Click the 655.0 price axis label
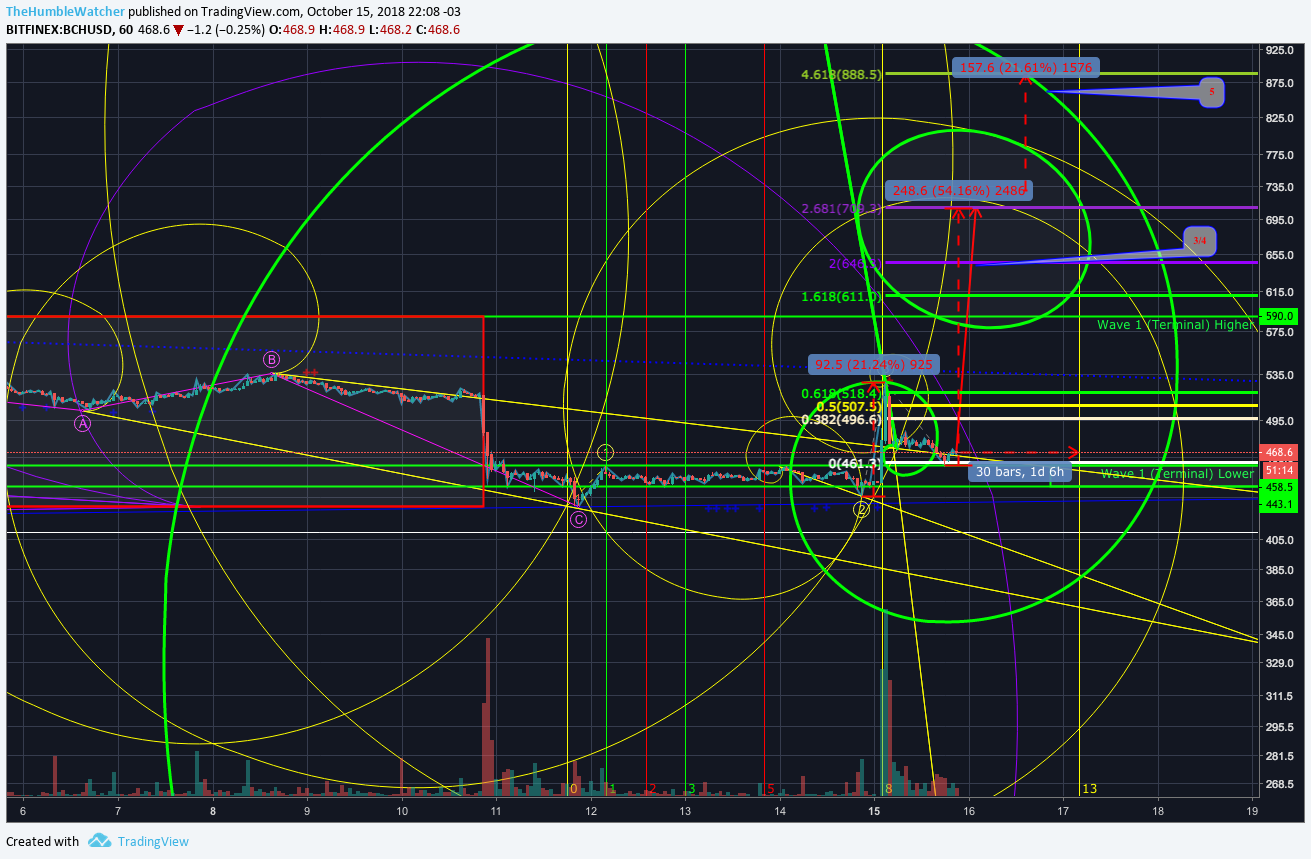Viewport: 1311px width, 859px height. coord(1281,255)
